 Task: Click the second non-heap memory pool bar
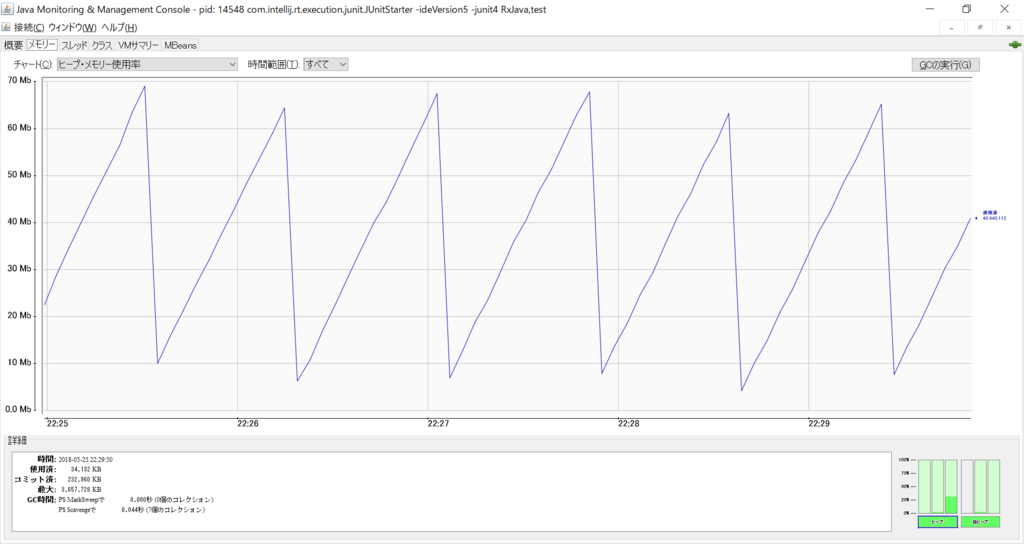click(980, 487)
